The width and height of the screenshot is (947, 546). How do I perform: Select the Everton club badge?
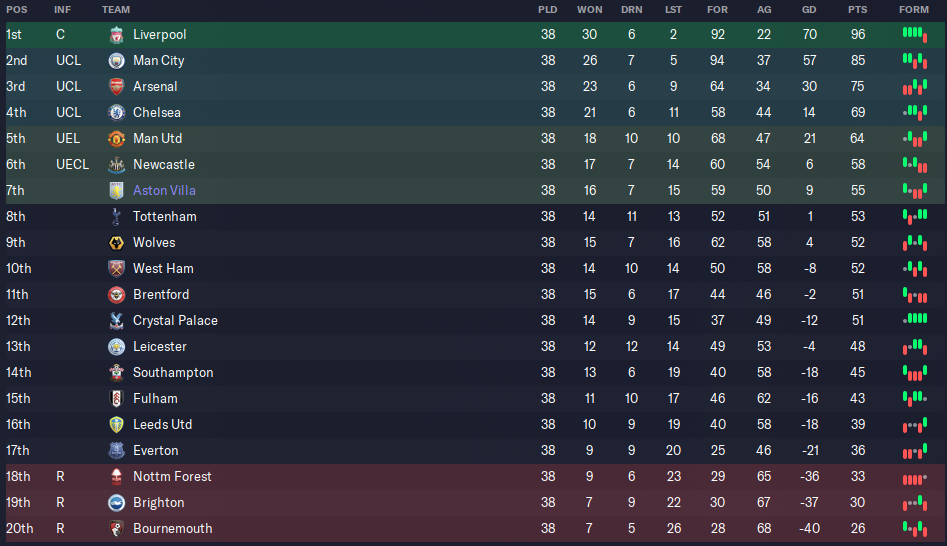[117, 451]
